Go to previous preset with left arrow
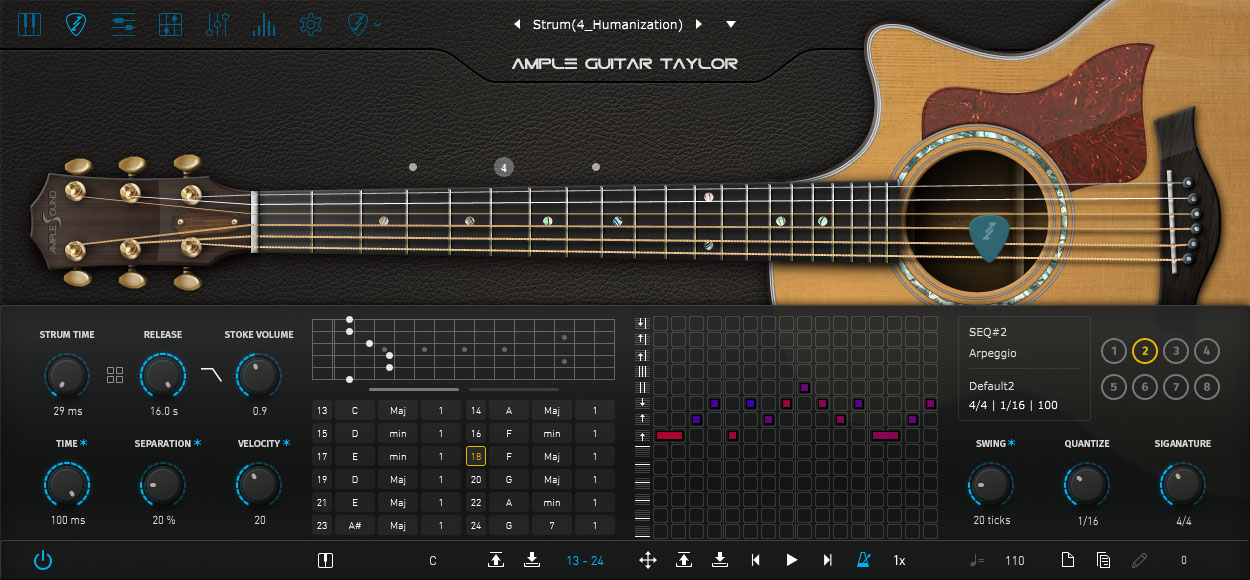Image resolution: width=1250 pixels, height=580 pixels. click(x=518, y=24)
